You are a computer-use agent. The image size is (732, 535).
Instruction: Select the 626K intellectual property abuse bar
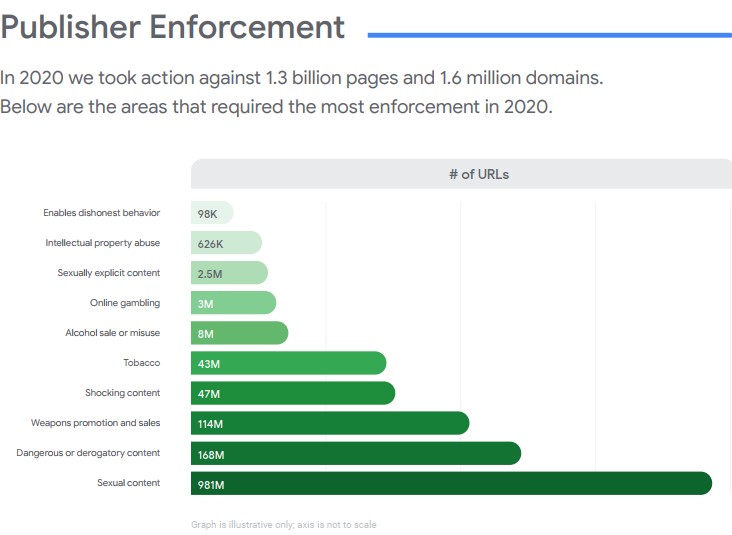(225, 243)
